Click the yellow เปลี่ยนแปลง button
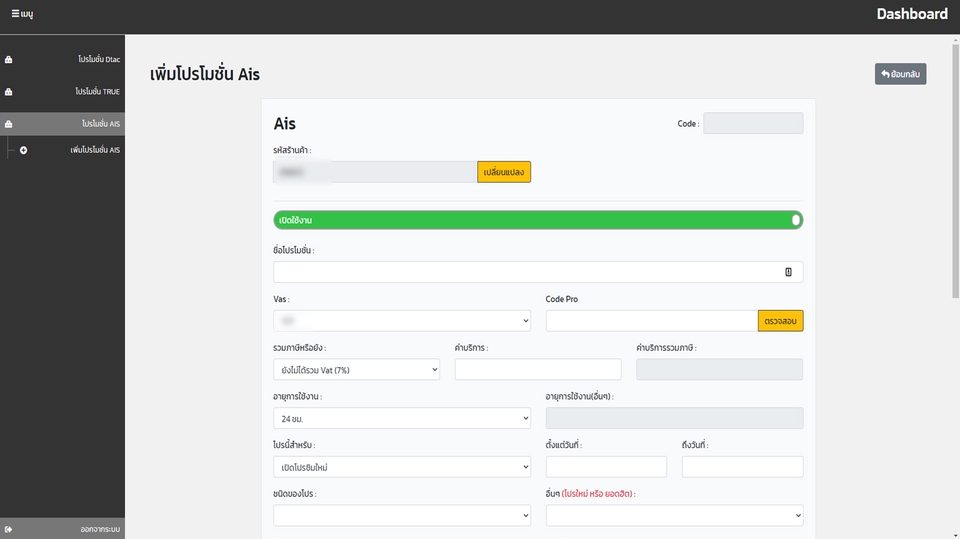 tap(504, 172)
